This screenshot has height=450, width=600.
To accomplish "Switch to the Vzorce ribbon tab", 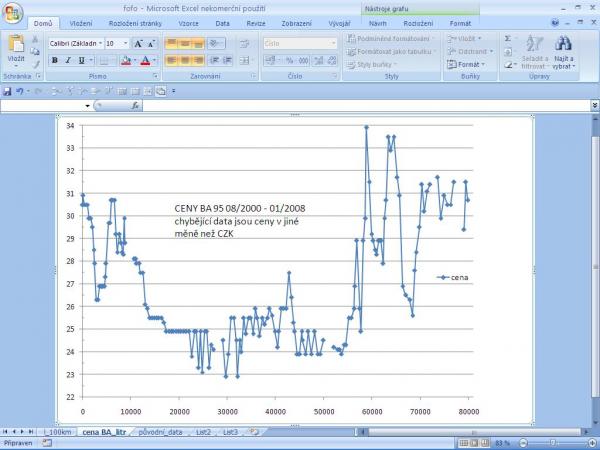I will tap(188, 22).
